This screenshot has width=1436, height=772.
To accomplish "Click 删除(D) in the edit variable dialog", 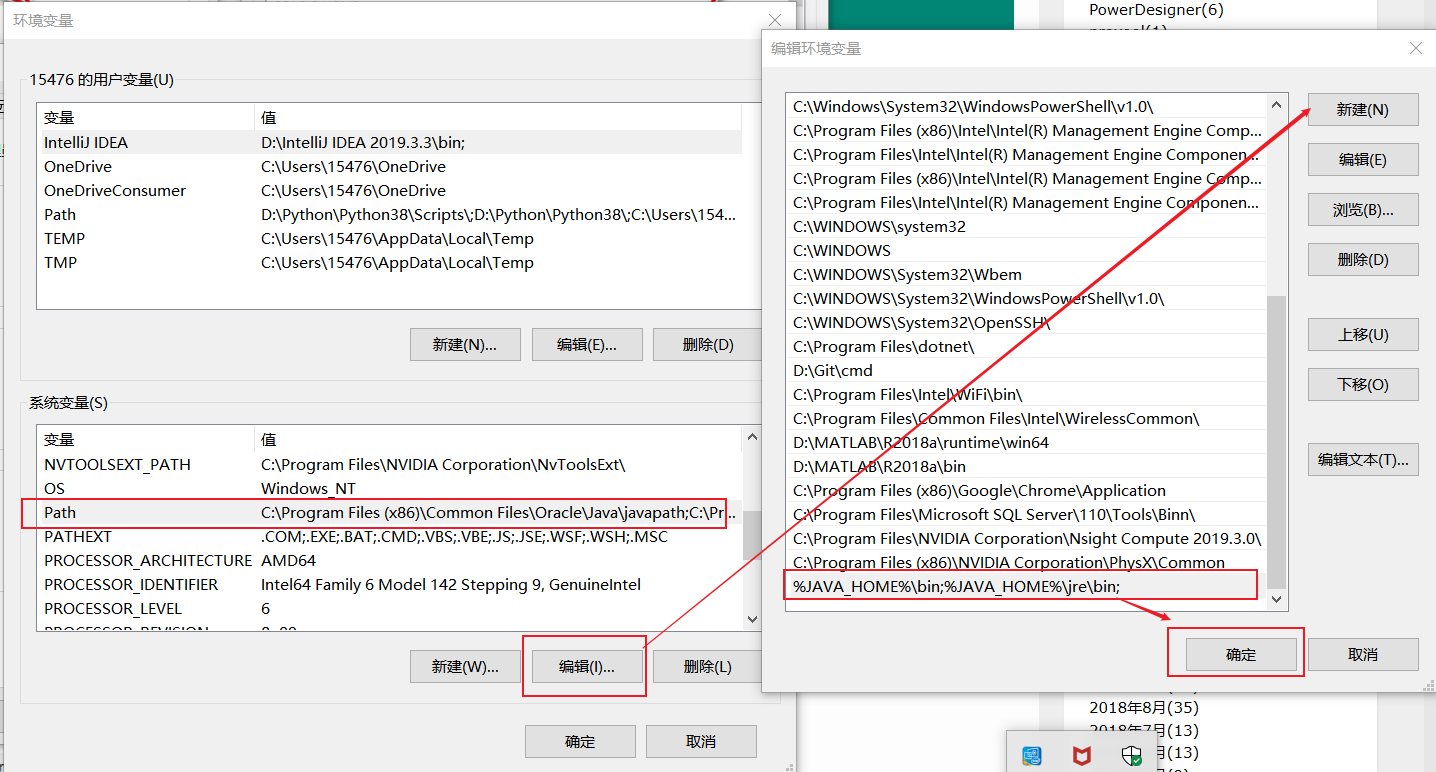I will click(1363, 260).
